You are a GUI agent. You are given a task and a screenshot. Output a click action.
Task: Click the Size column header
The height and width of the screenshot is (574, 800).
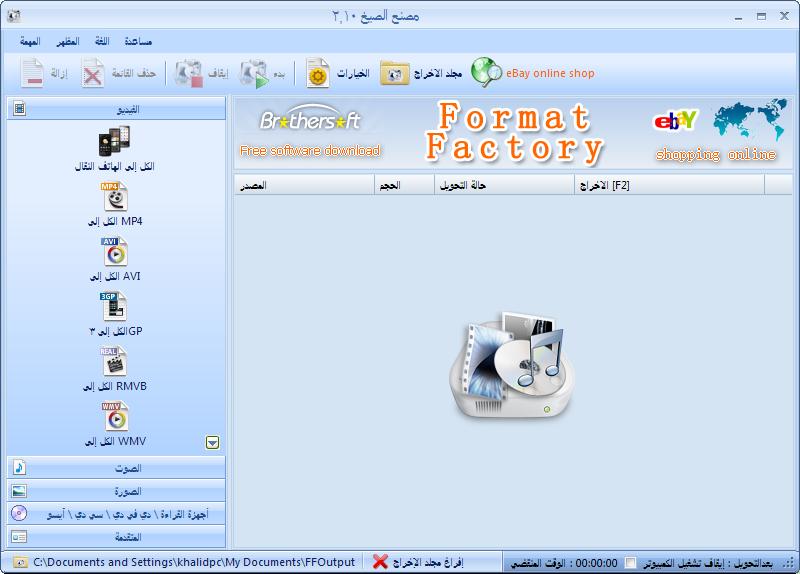pos(404,185)
